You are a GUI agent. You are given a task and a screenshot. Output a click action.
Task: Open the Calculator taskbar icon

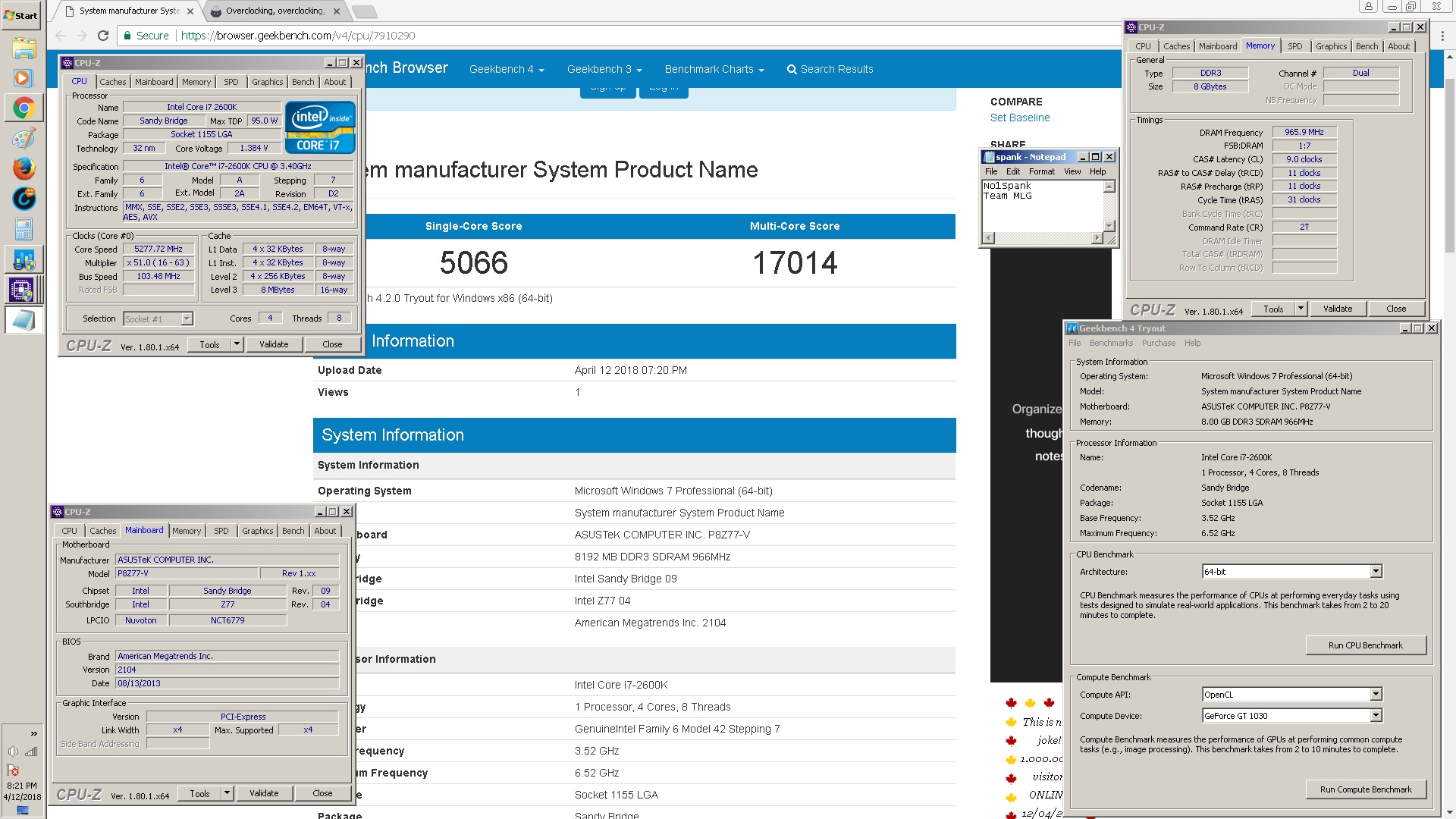pyautogui.click(x=24, y=229)
